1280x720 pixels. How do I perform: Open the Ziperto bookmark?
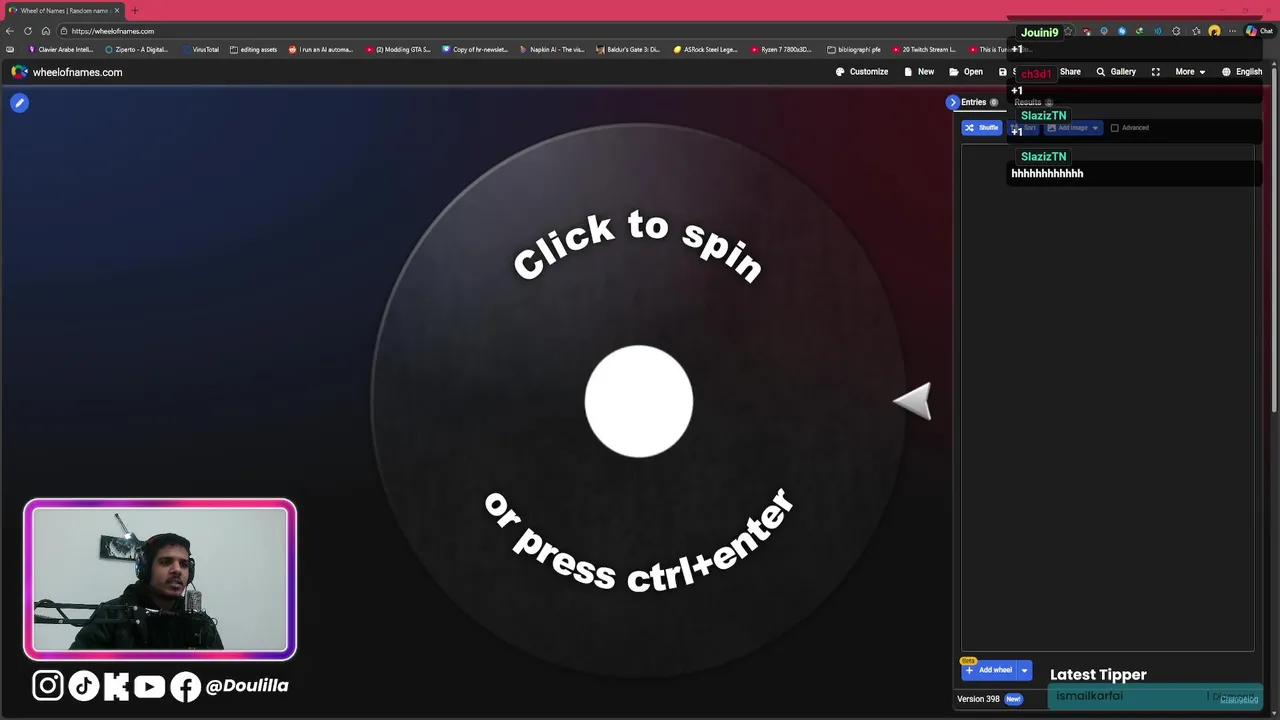pyautogui.click(x=137, y=49)
